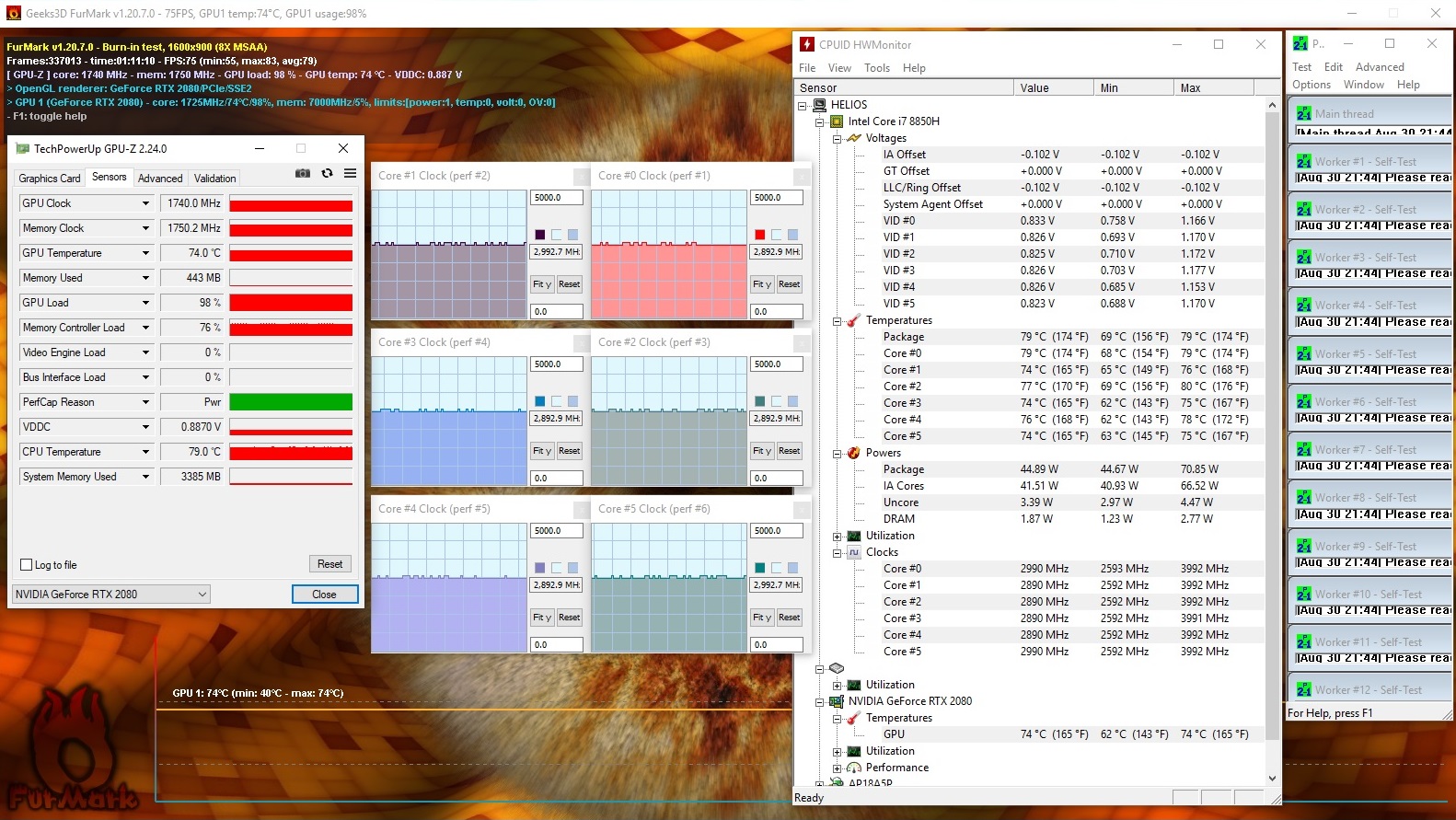Open Prime95 Options menu
This screenshot has height=820, width=1456.
[x=1312, y=85]
